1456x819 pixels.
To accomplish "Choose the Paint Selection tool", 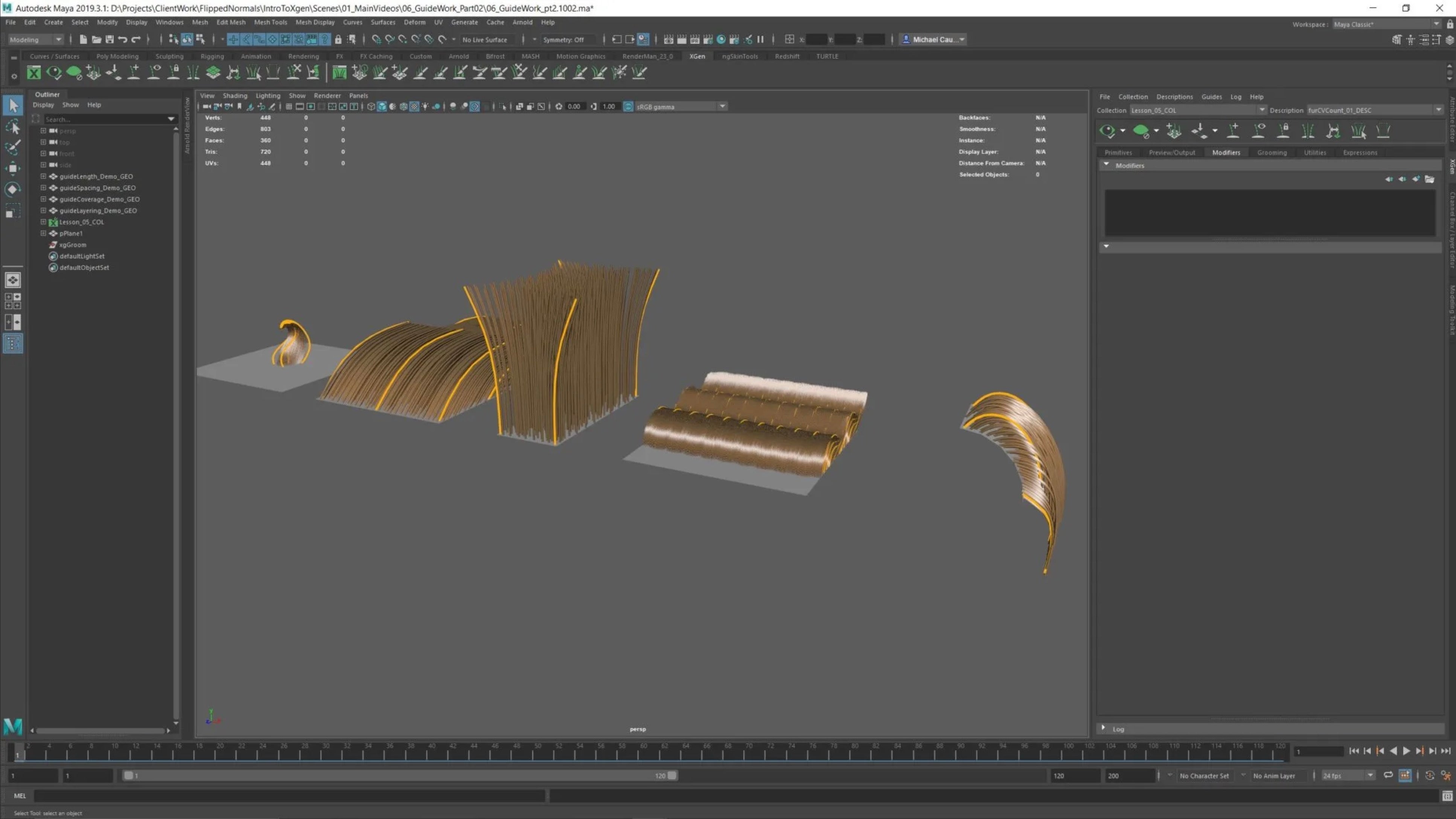I will [x=13, y=147].
